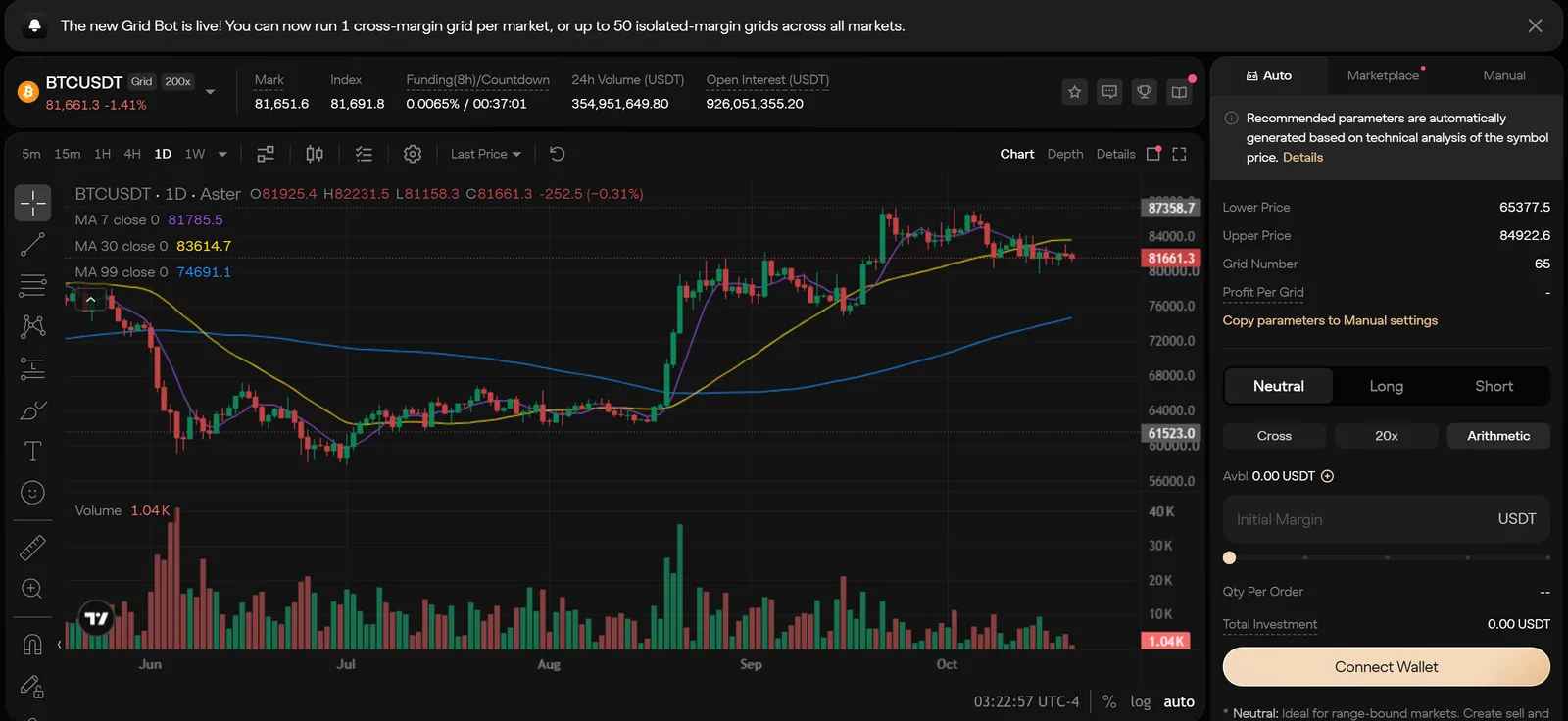Select the Arithmetic grid mode
This screenshot has width=1568, height=721.
[1498, 436]
